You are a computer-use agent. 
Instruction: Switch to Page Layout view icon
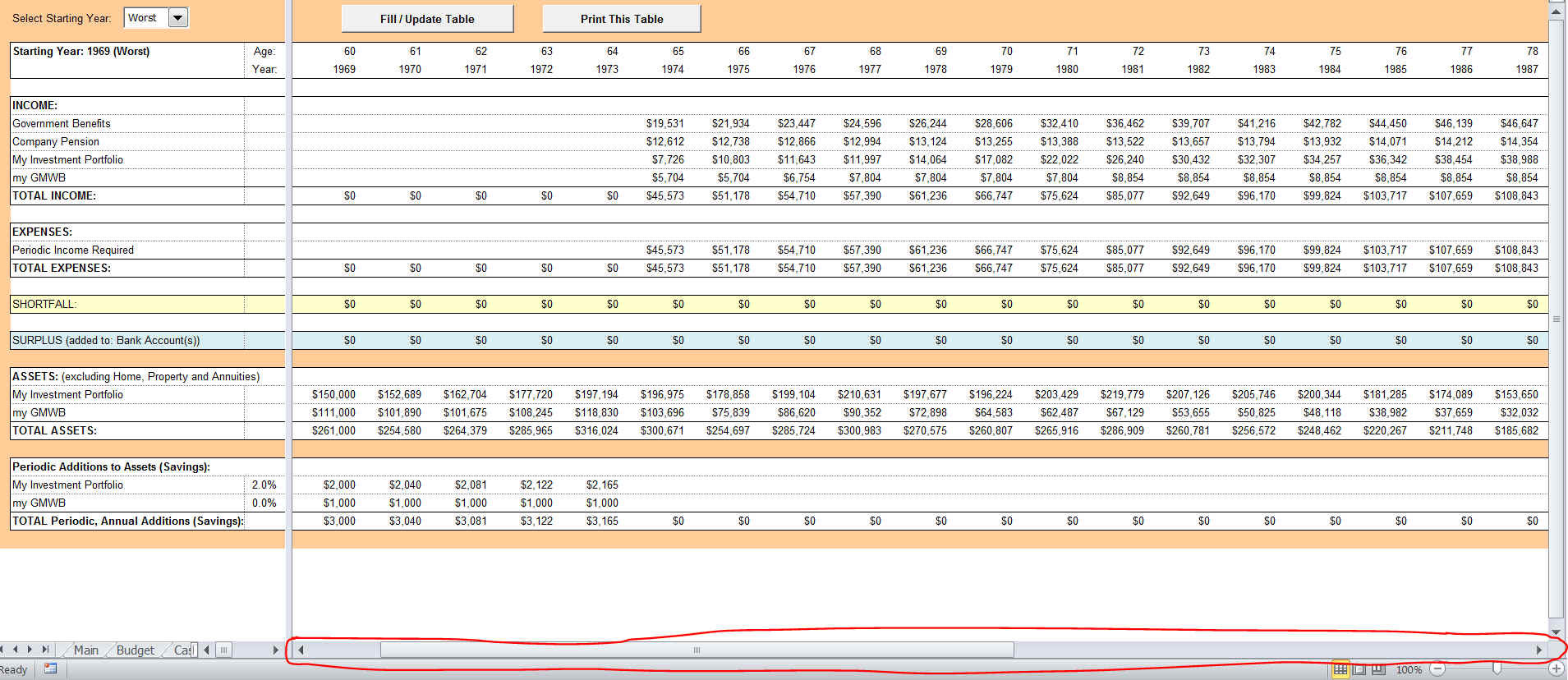click(1359, 669)
